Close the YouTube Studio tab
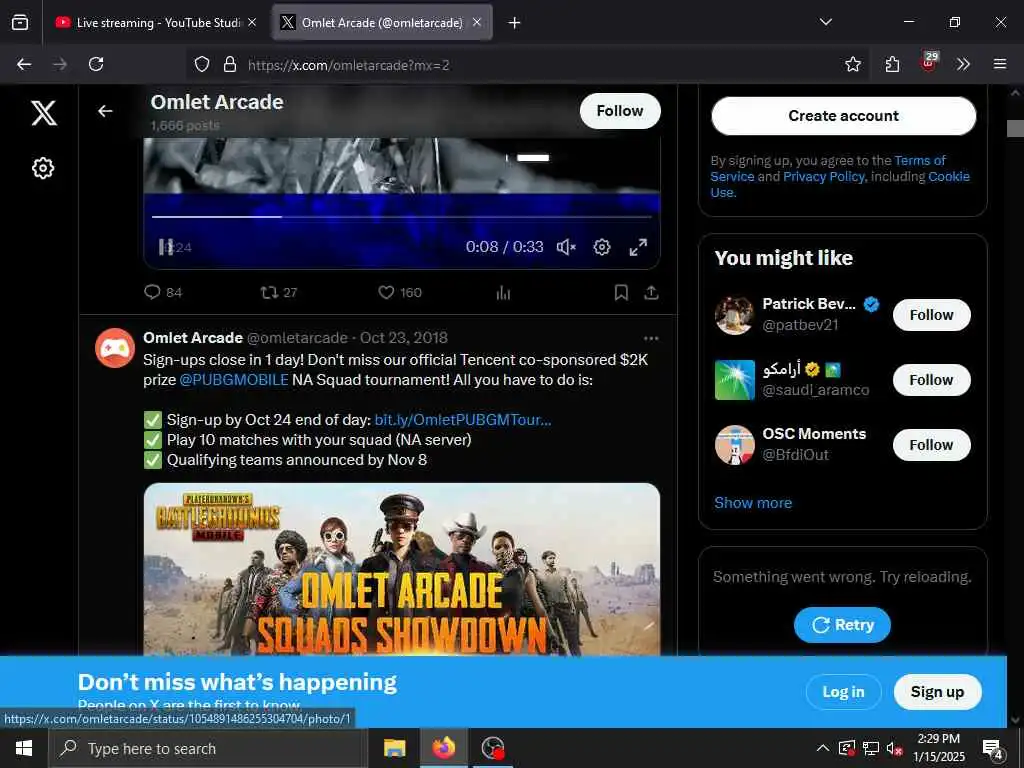Image resolution: width=1024 pixels, height=768 pixels. click(252, 22)
